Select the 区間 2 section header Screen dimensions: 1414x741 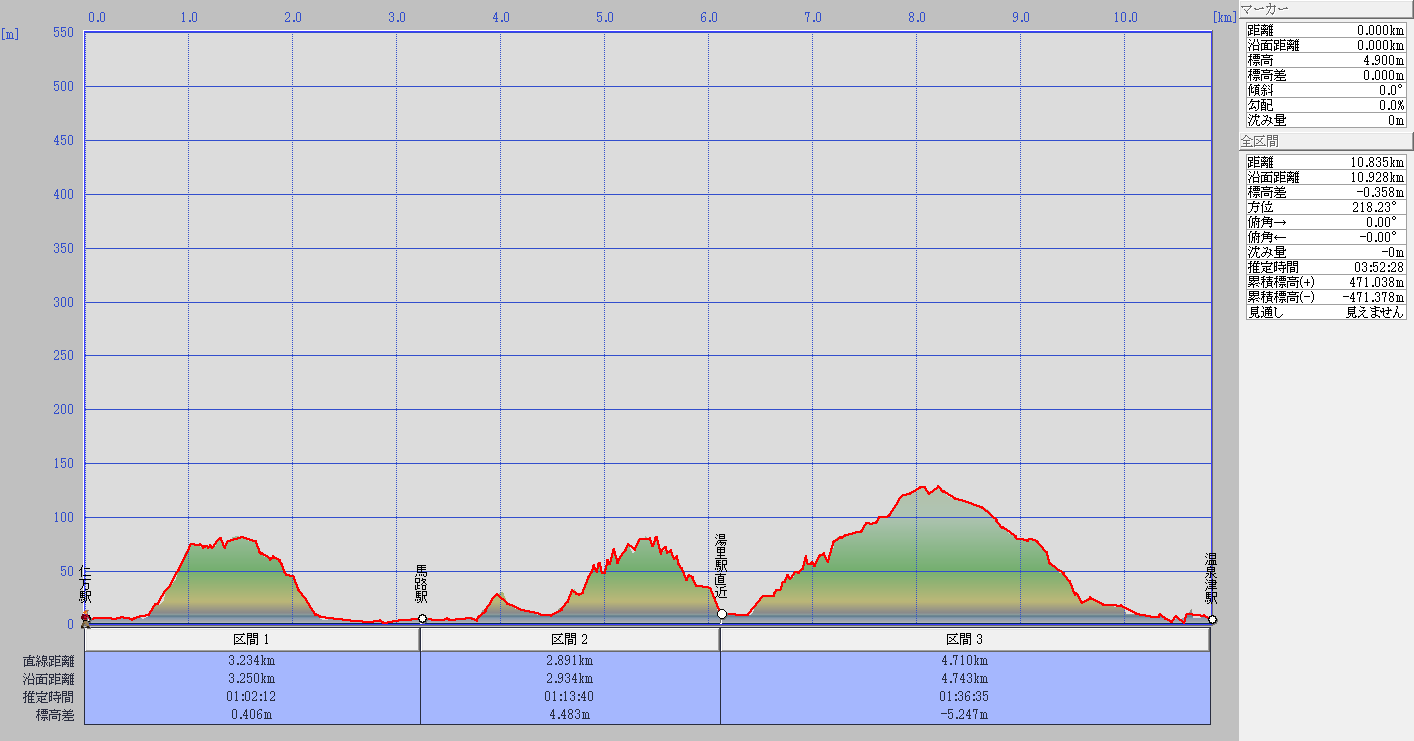click(x=569, y=639)
